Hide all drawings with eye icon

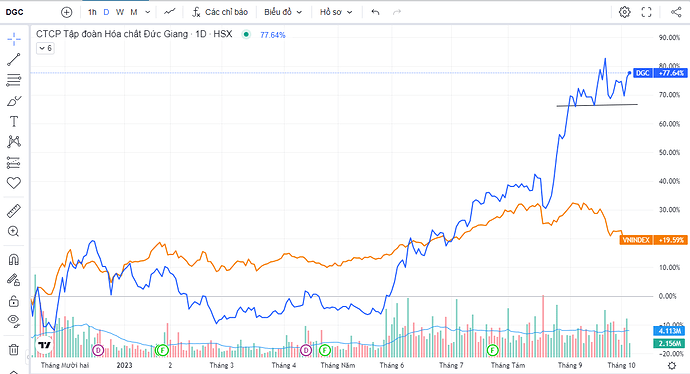point(14,321)
